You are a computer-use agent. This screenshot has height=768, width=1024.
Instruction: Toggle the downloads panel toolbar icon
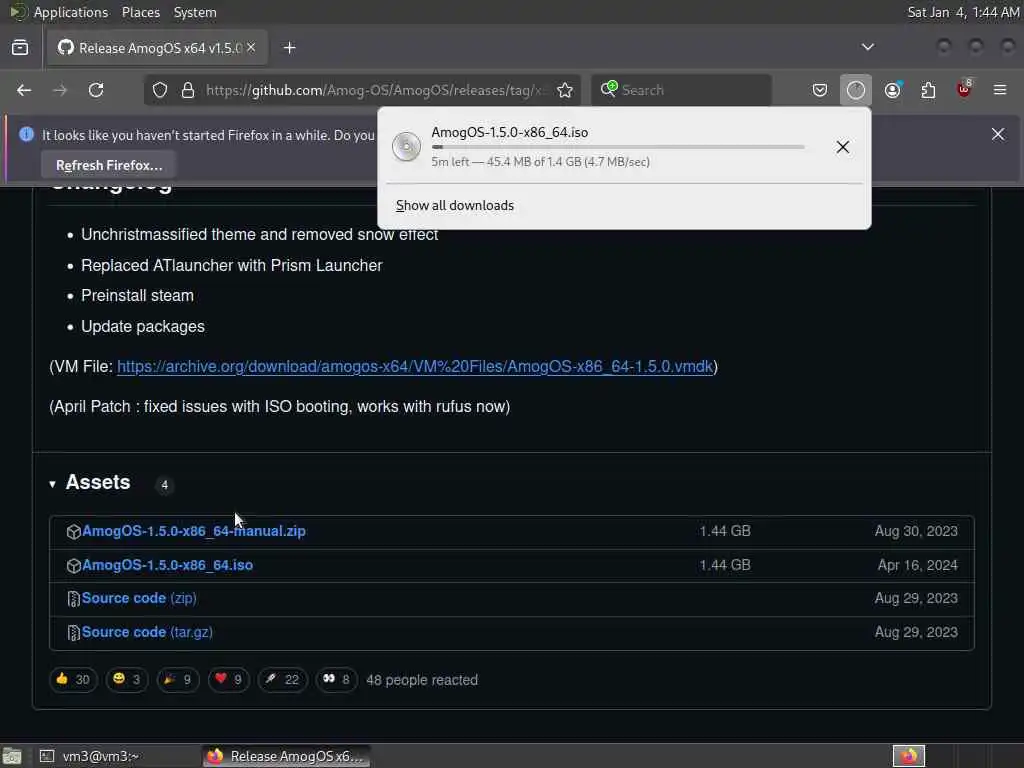pyautogui.click(x=856, y=90)
